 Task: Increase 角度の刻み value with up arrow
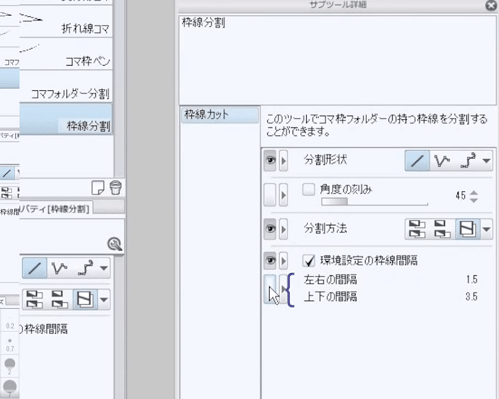474,192
